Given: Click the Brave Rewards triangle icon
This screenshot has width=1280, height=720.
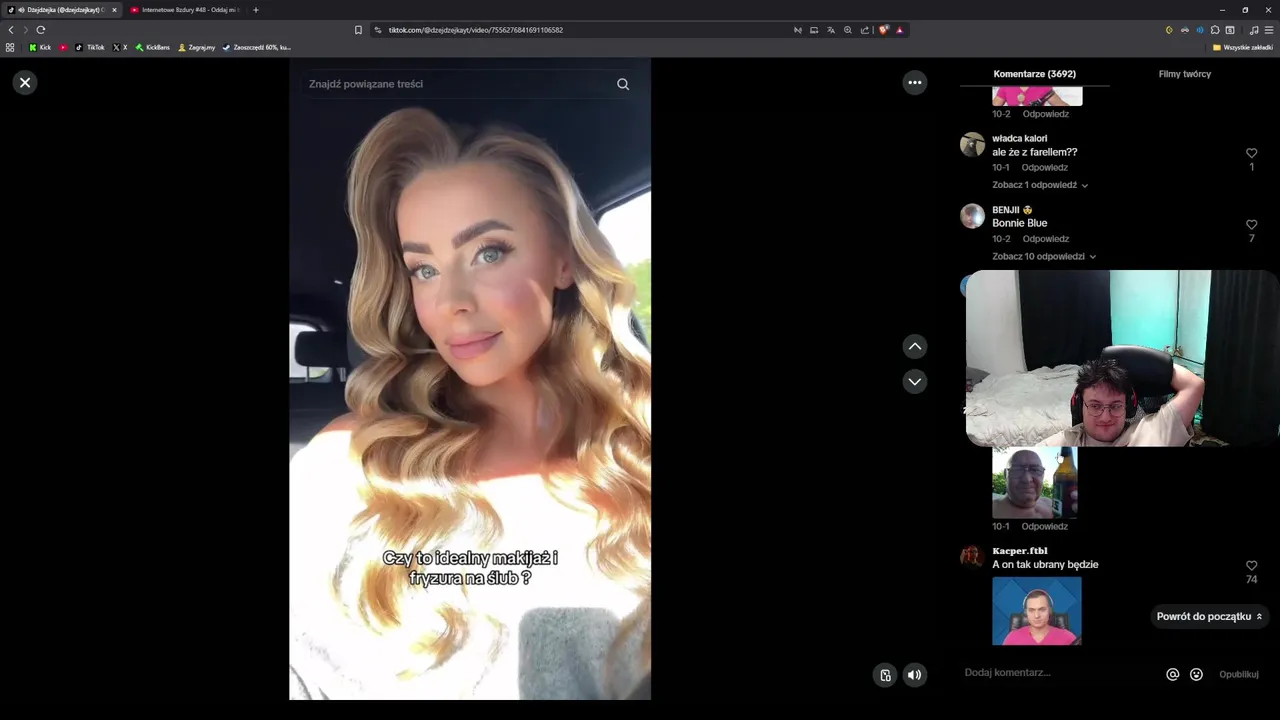Looking at the screenshot, I should point(900,30).
